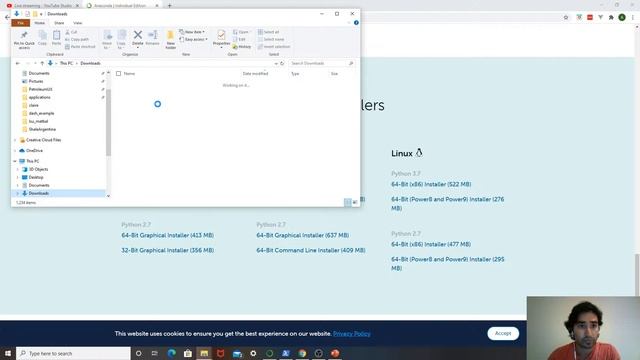The width and height of the screenshot is (640, 360).
Task: Click This PC in address breadcrumb
Action: 66,63
